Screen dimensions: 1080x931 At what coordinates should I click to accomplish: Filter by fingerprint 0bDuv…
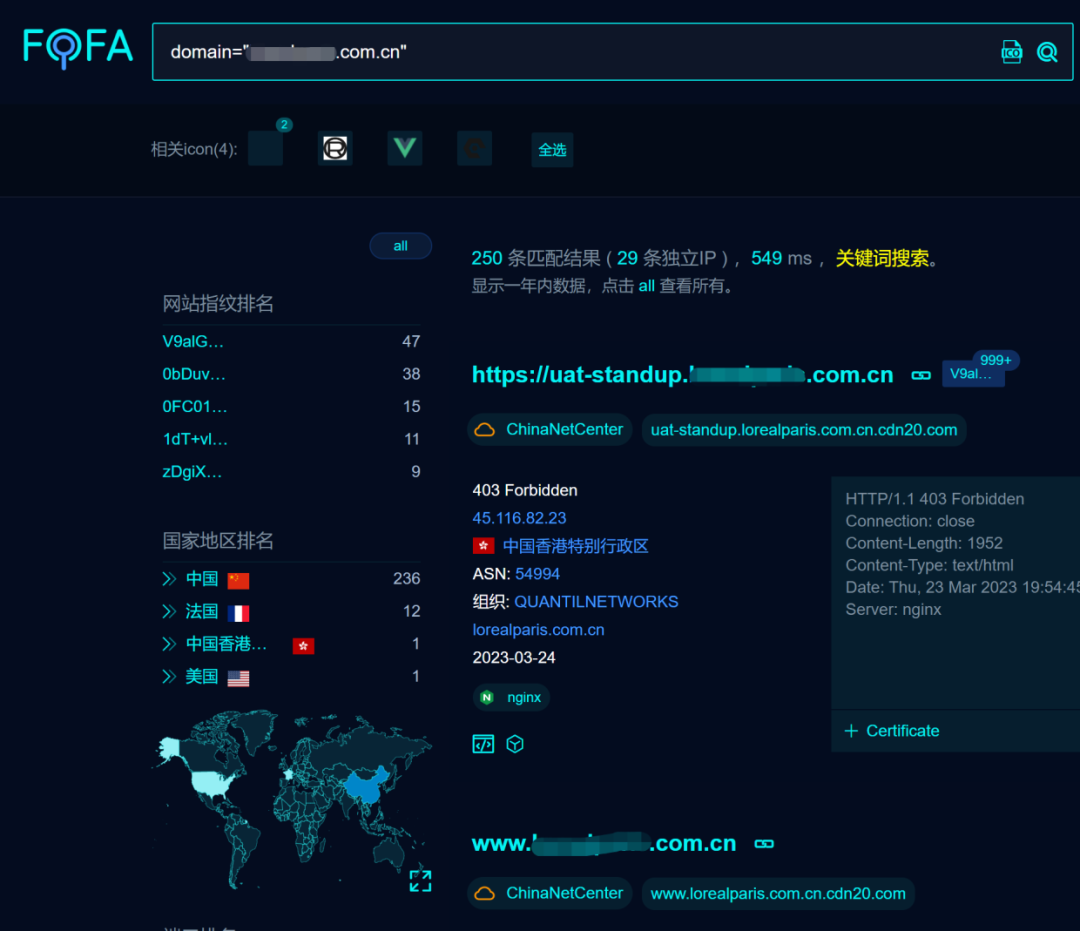pos(194,374)
